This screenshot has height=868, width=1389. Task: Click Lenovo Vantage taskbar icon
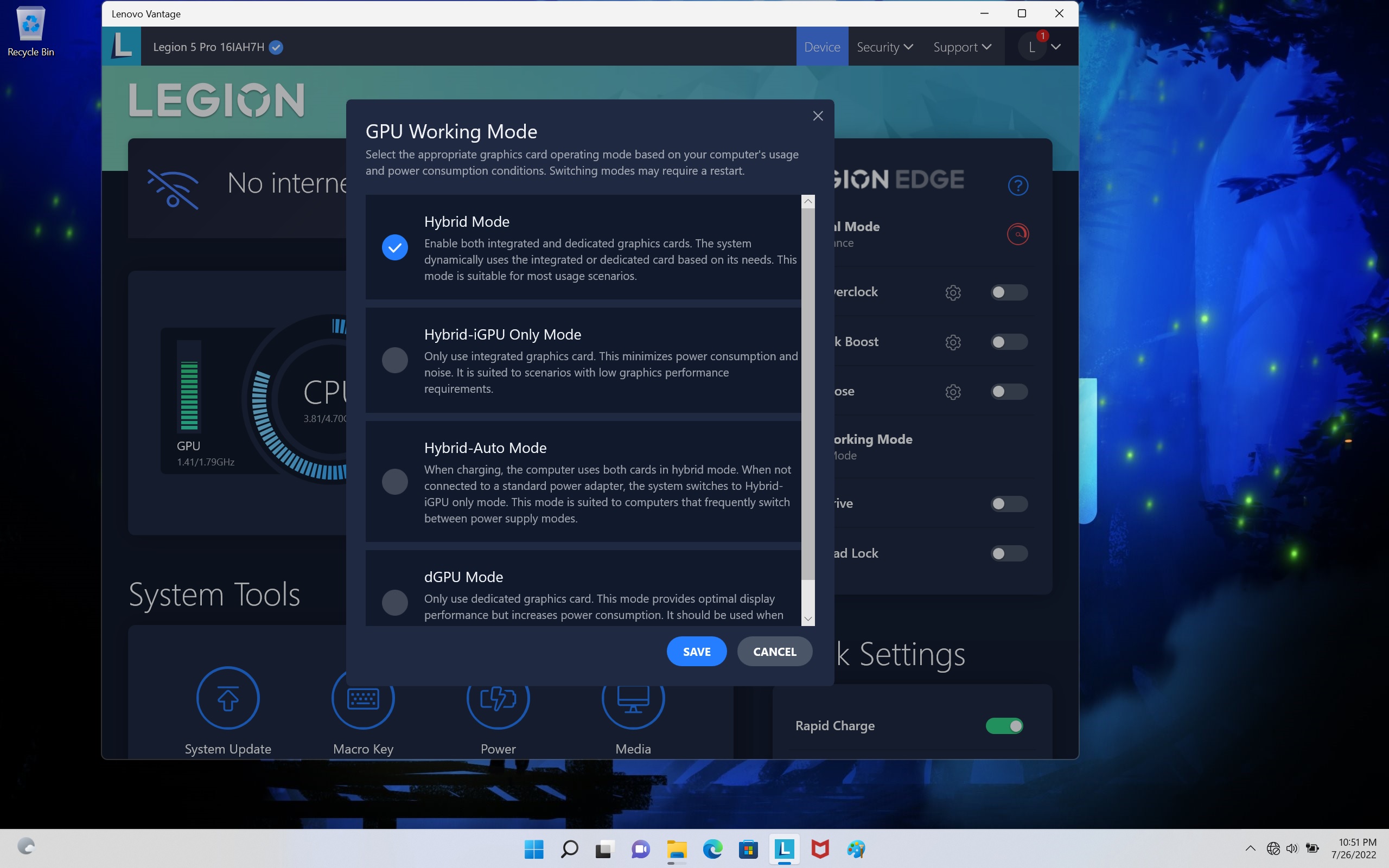point(784,848)
